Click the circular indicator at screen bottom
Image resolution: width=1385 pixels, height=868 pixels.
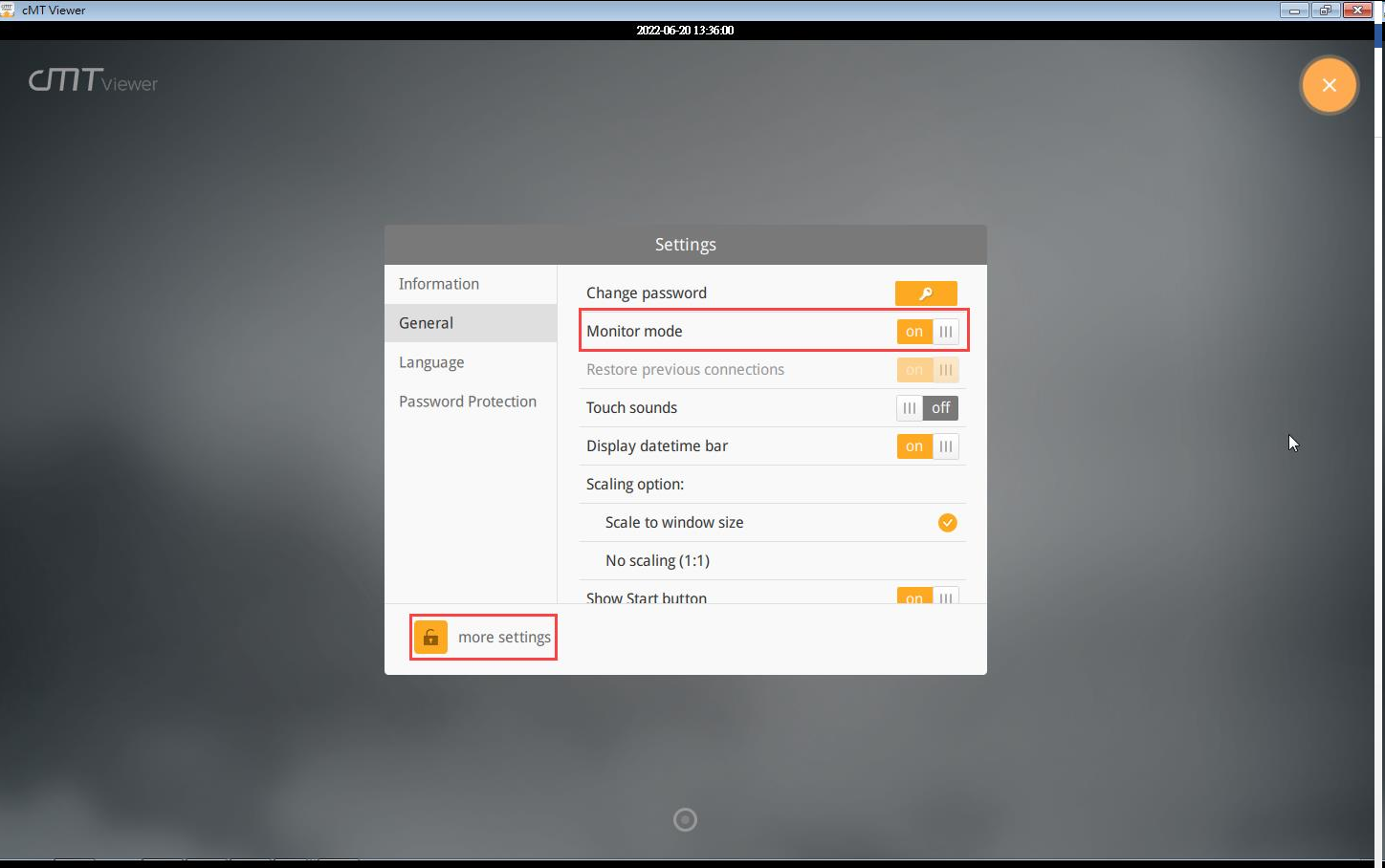685,819
